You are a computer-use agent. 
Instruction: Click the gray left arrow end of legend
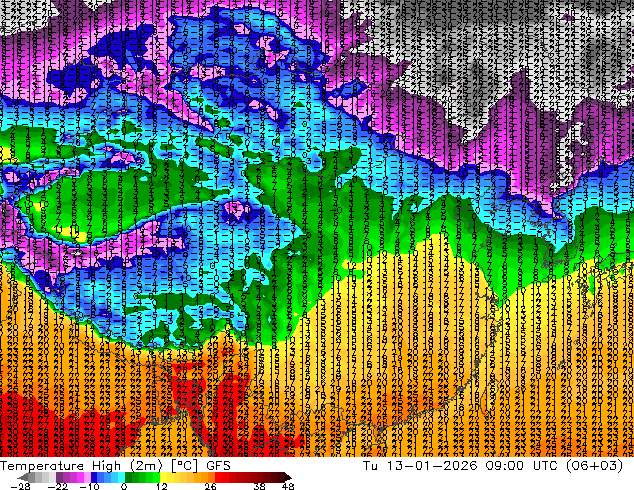click(22, 477)
